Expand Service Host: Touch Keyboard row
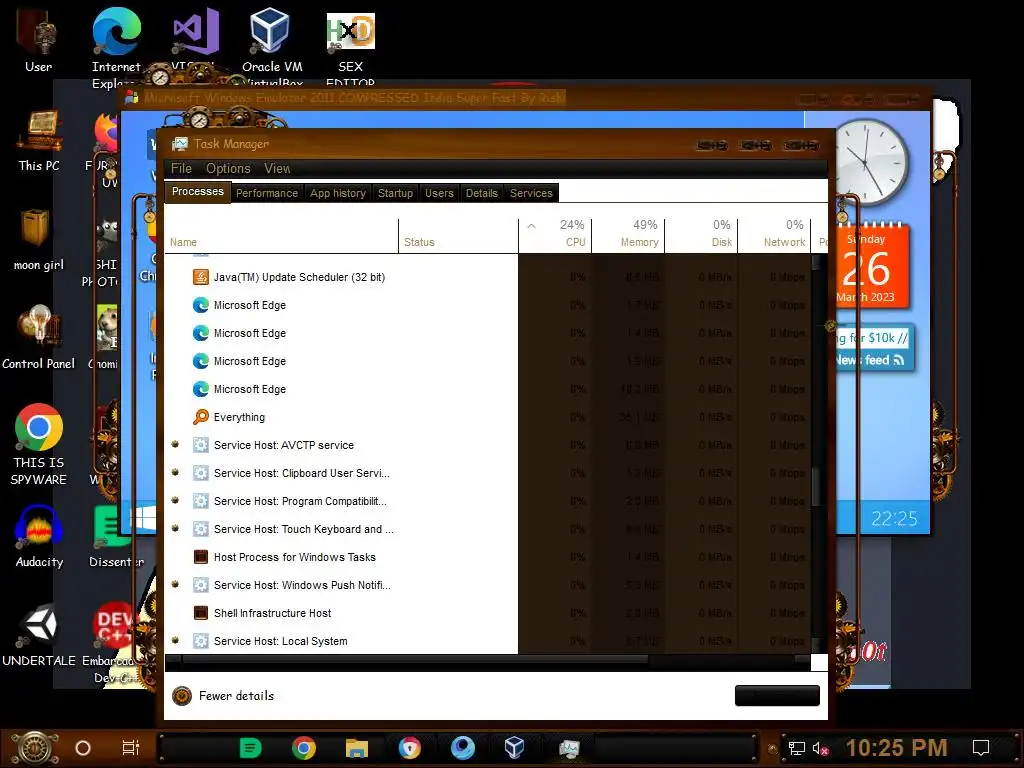Screen dimensions: 1024x768 pos(175,529)
